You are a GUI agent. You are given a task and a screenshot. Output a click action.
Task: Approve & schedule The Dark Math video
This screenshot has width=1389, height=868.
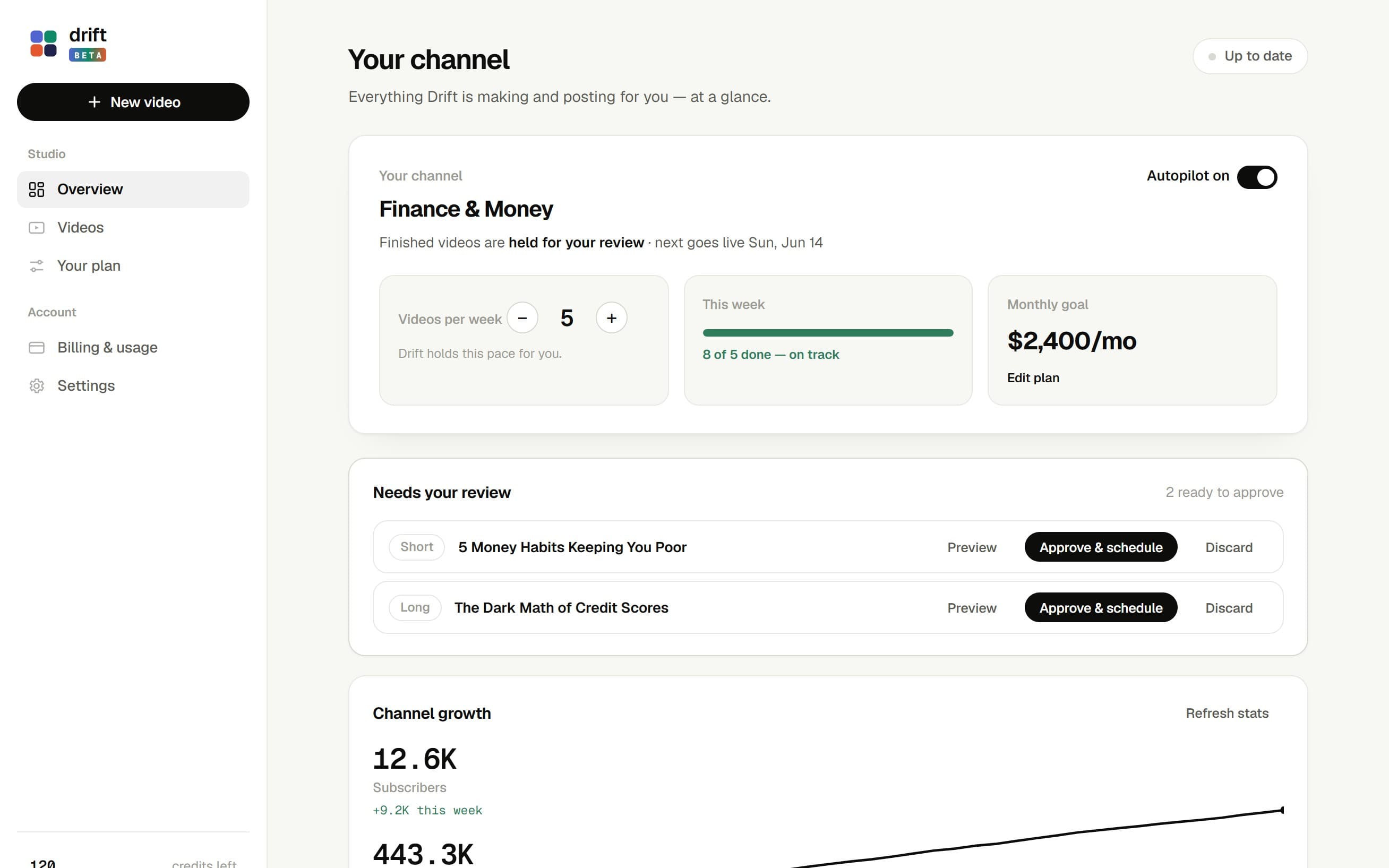pos(1101,608)
